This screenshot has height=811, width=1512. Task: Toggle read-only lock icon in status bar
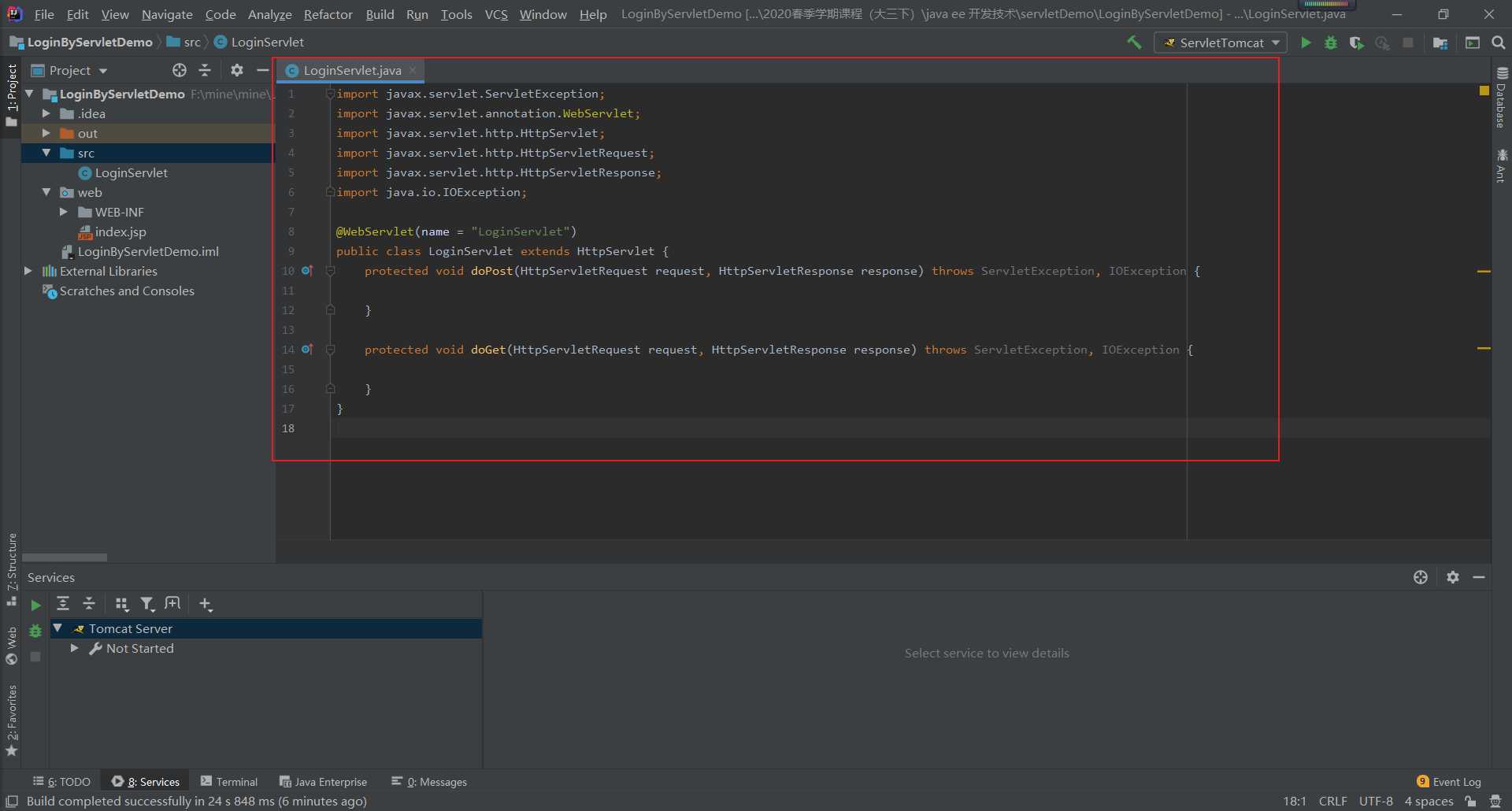(1470, 802)
